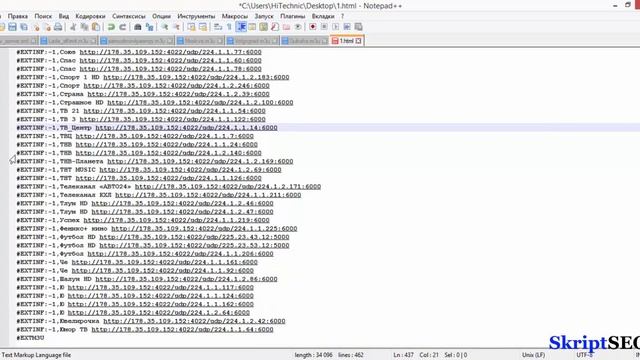
Task: Follow the Спорт 1 HD stream URL
Action: tap(196, 77)
